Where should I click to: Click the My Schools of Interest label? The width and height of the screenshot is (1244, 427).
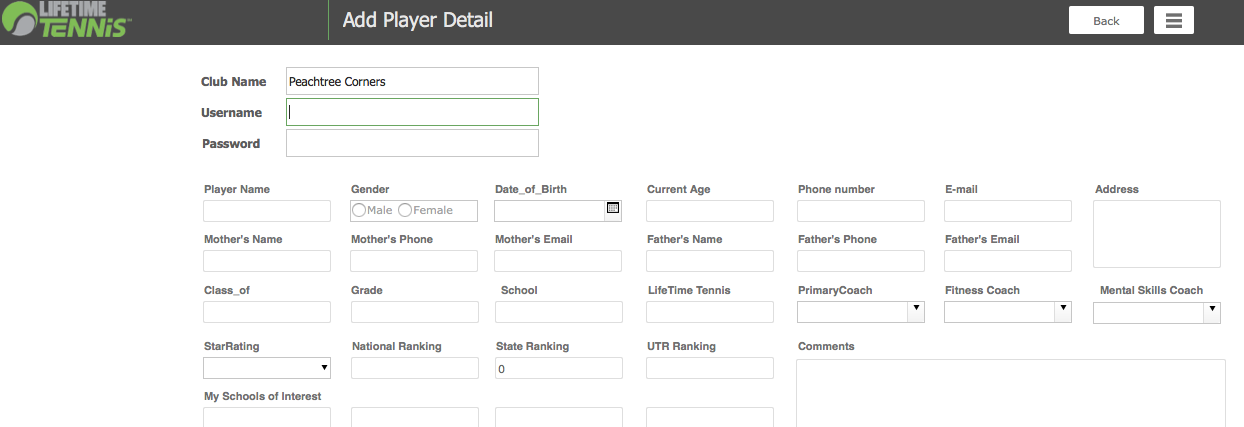263,396
